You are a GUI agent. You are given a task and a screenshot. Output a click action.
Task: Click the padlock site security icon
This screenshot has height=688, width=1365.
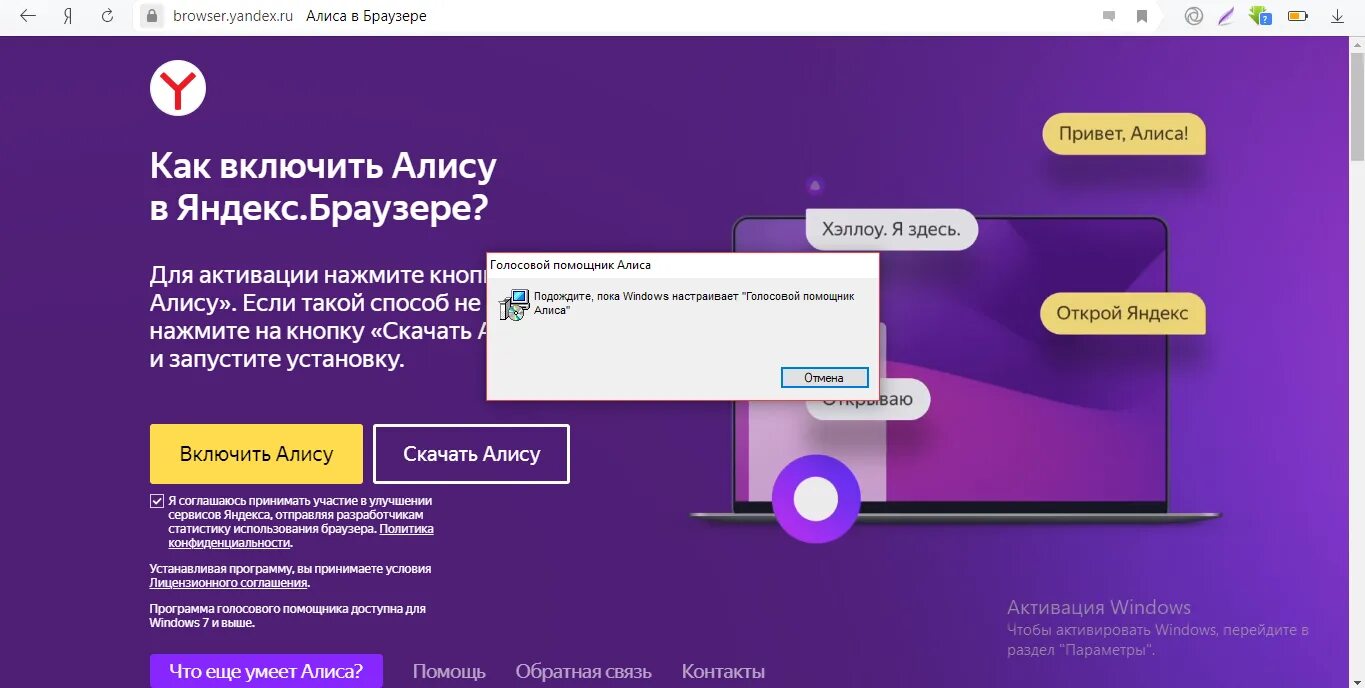pyautogui.click(x=152, y=16)
